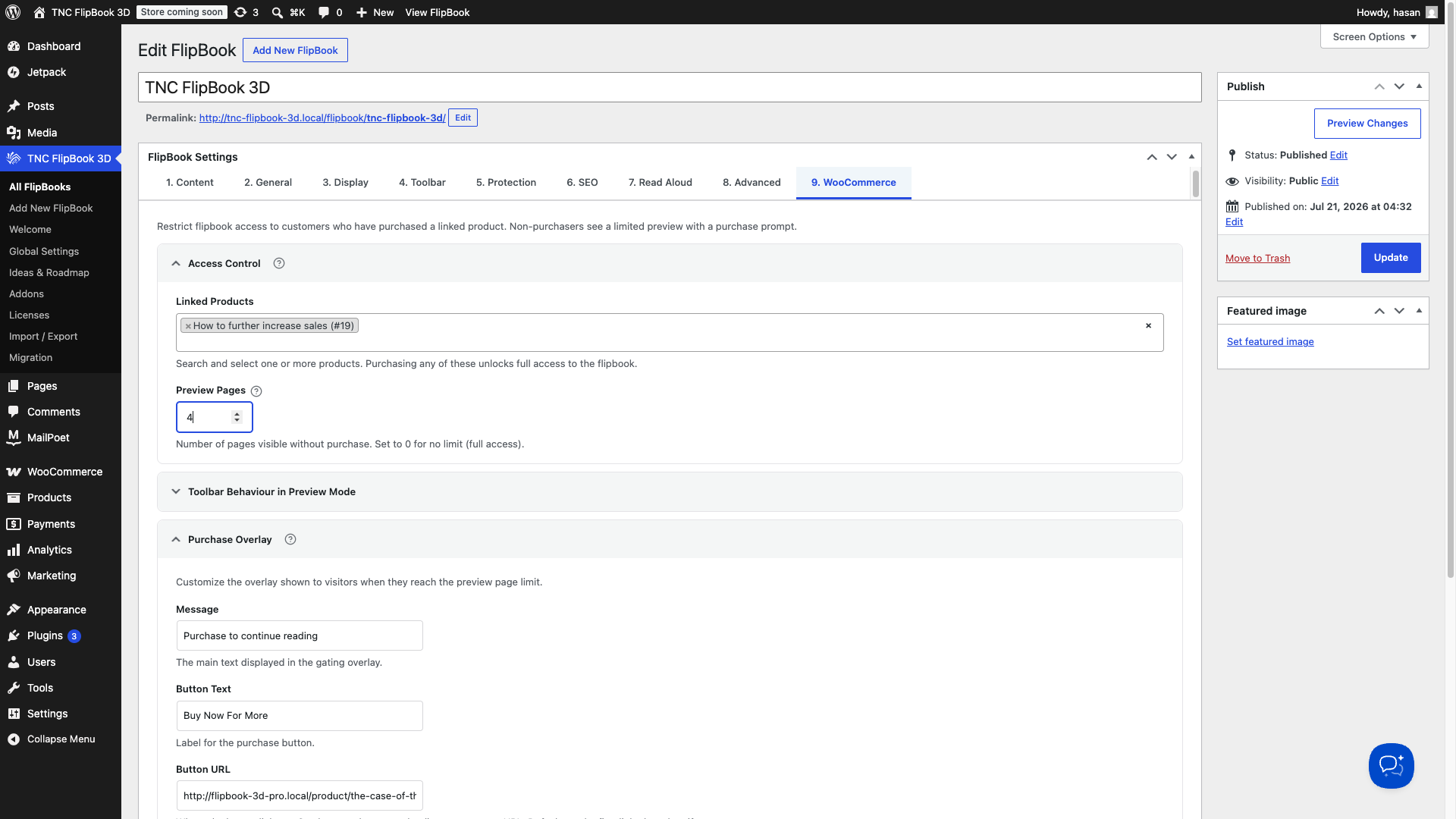Click the Preview Pages number stepper arrows
The width and height of the screenshot is (1456, 819).
[x=237, y=417]
